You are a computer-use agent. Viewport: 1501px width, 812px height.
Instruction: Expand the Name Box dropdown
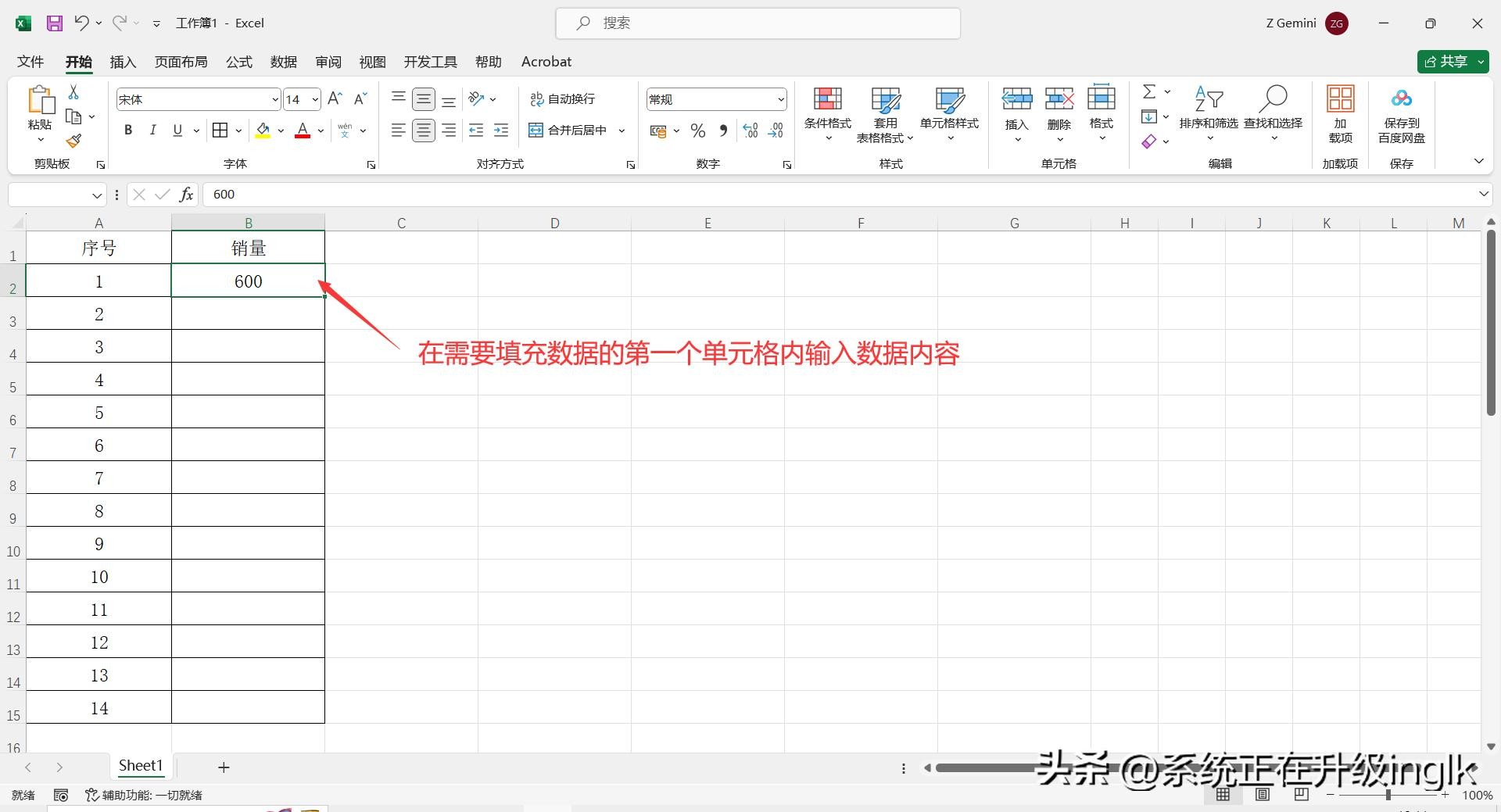pyautogui.click(x=97, y=195)
